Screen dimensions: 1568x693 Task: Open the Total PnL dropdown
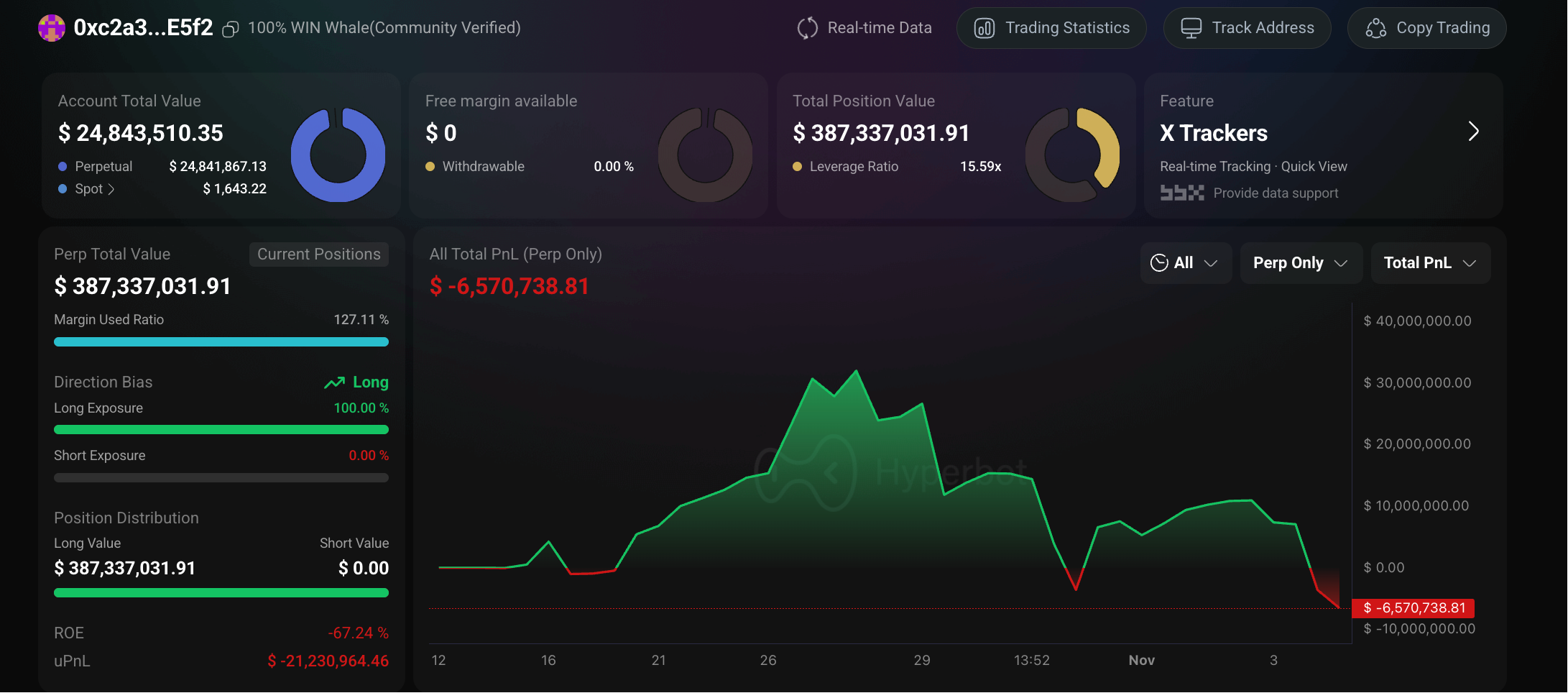1430,263
